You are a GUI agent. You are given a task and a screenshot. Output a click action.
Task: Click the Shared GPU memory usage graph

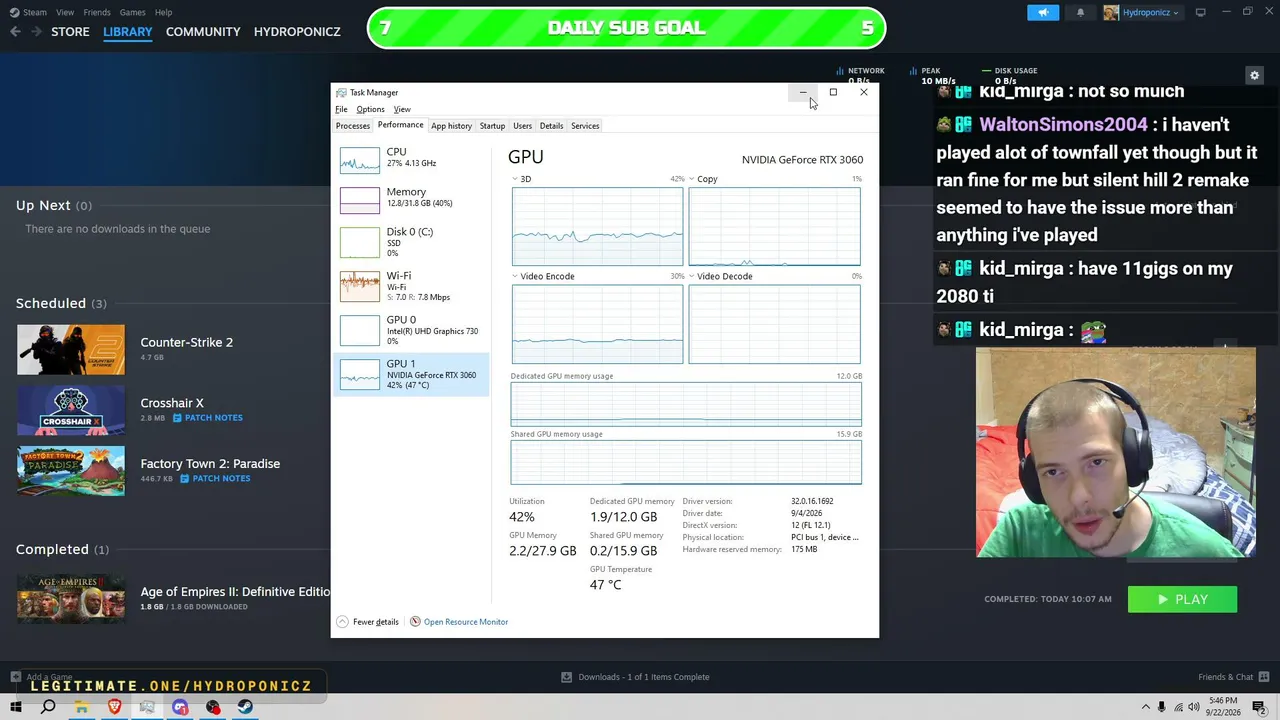pos(686,463)
